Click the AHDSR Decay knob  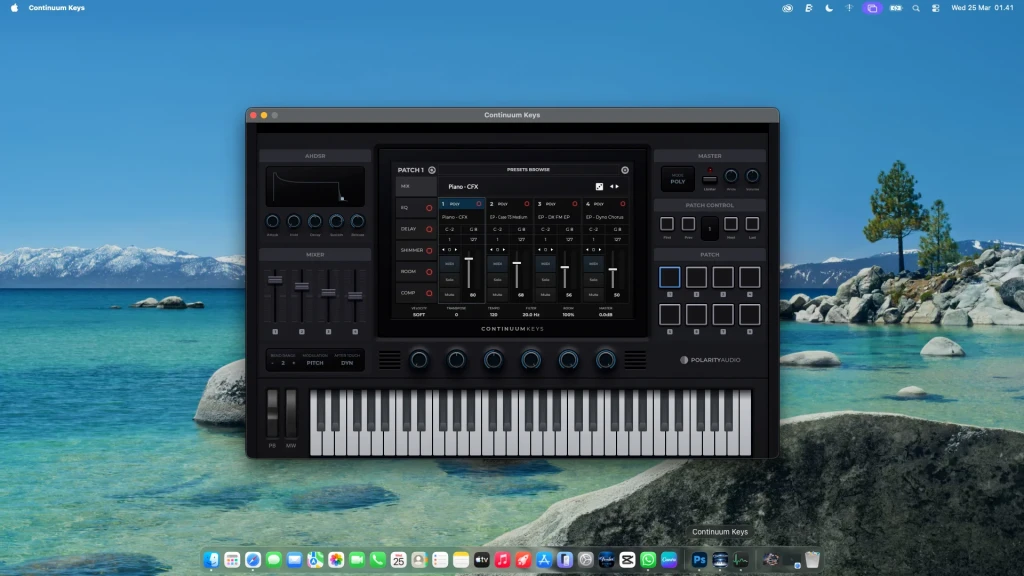point(315,221)
